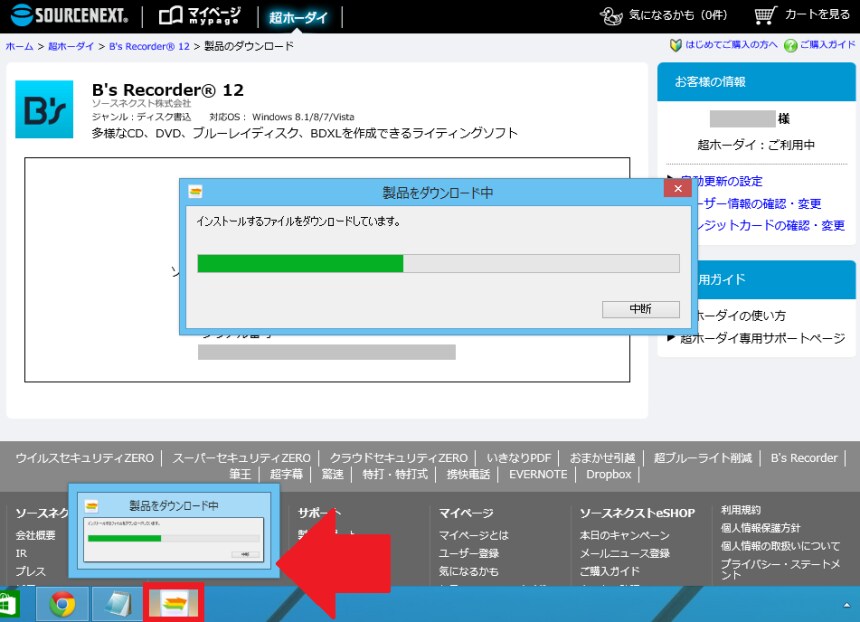Click the SOURCENEXT logo
860x622 pixels.
(x=69, y=15)
